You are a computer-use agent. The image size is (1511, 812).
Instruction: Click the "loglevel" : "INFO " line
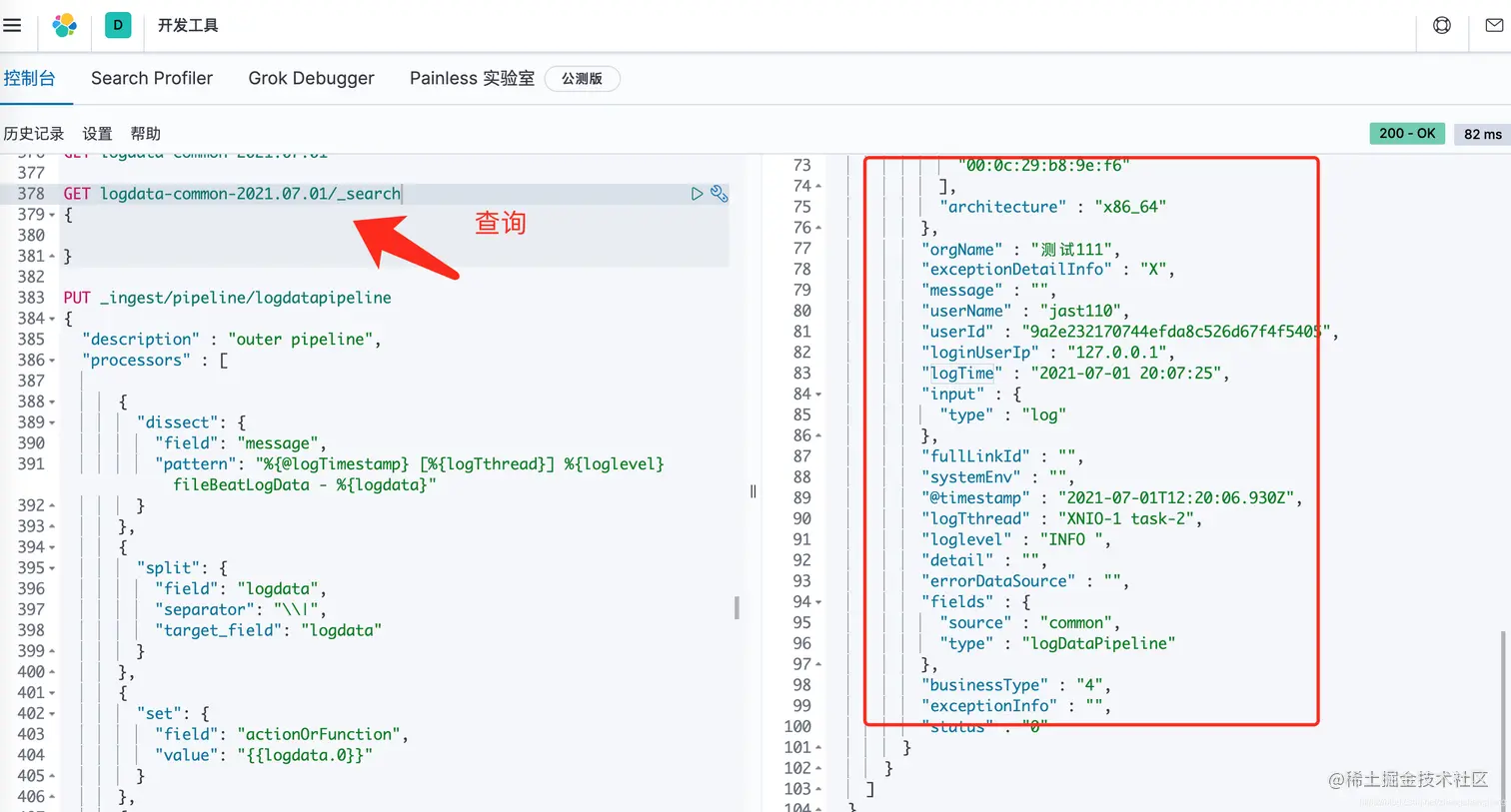tap(1015, 540)
